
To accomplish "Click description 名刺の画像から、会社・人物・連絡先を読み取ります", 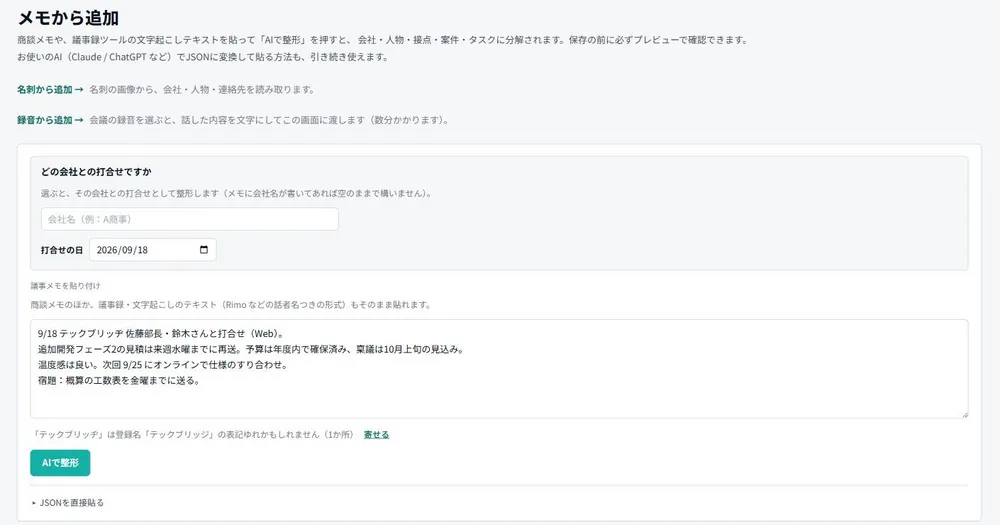I will click(202, 90).
